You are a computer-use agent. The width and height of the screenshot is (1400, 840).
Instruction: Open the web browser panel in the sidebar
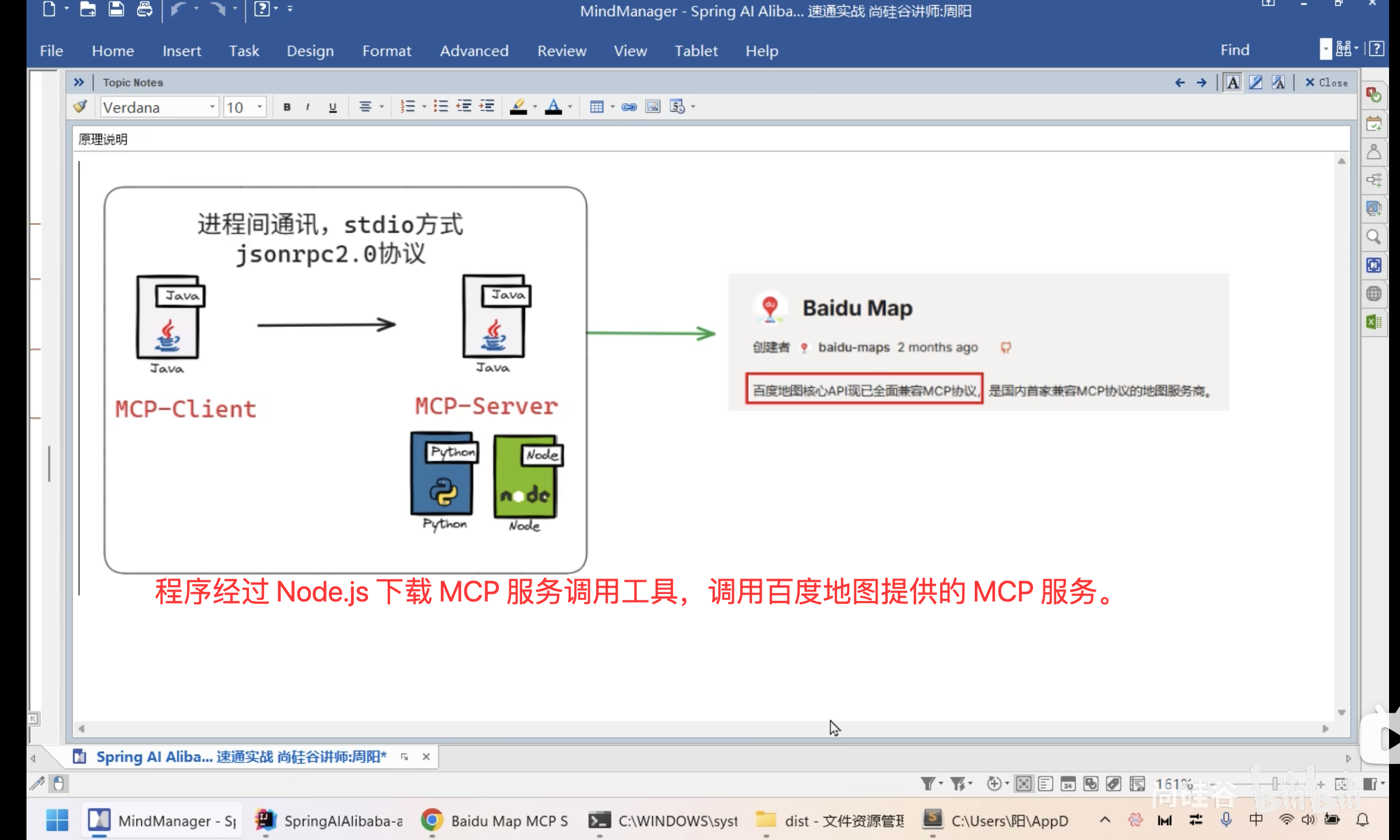tap(1375, 293)
